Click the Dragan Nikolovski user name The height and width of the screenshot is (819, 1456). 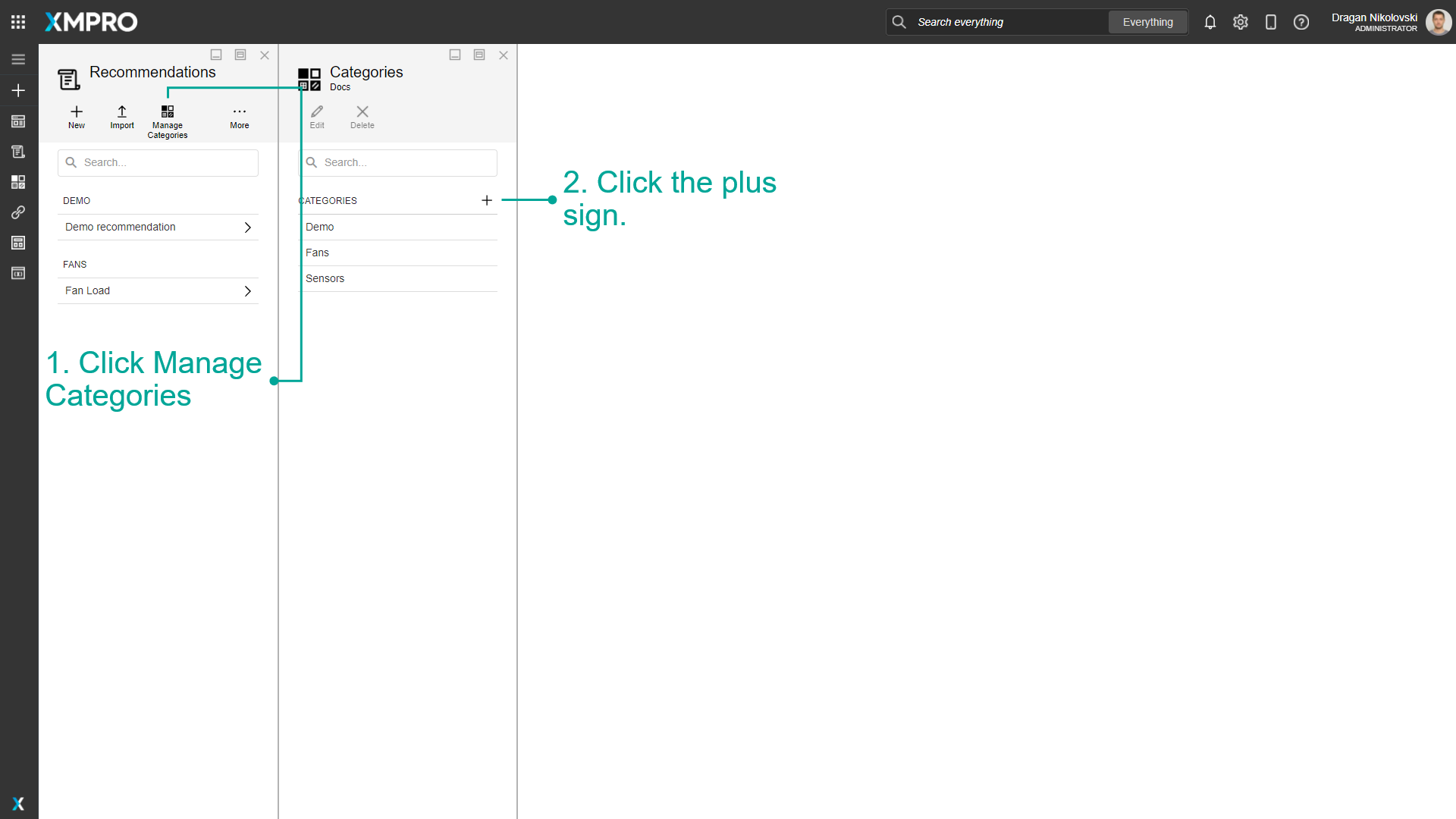(1374, 17)
